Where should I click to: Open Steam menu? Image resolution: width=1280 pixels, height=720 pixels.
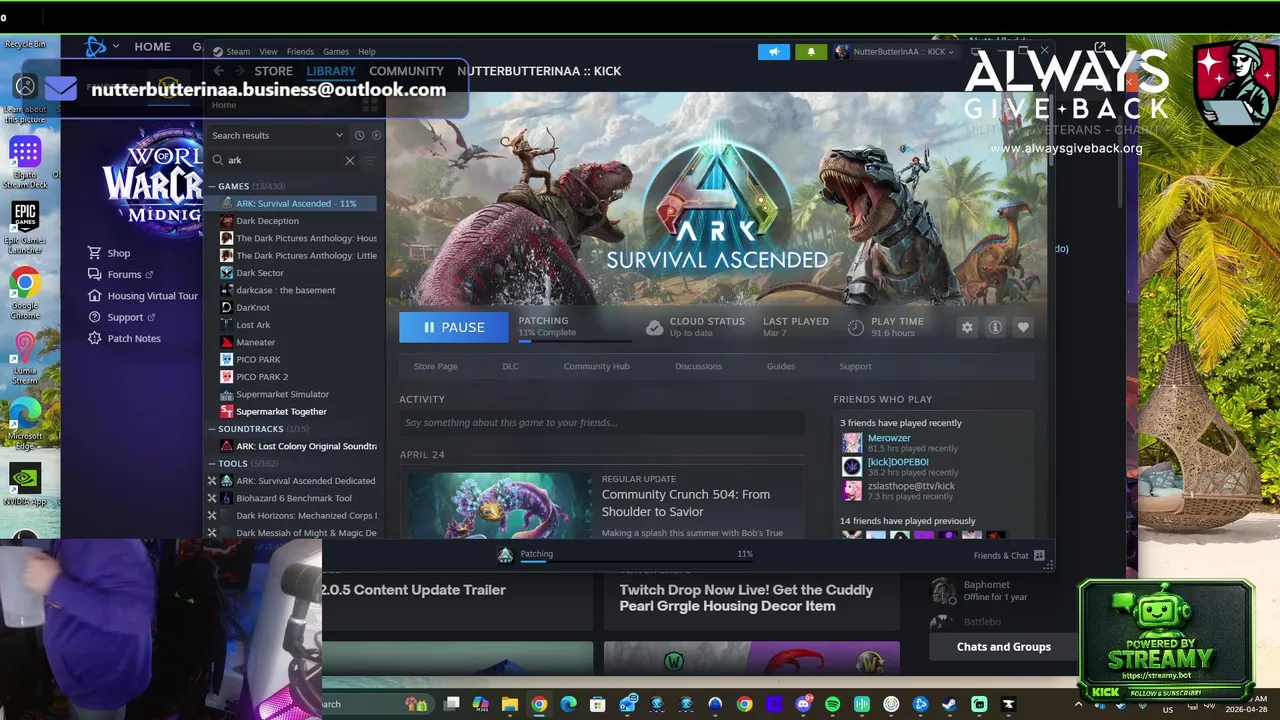click(238, 52)
